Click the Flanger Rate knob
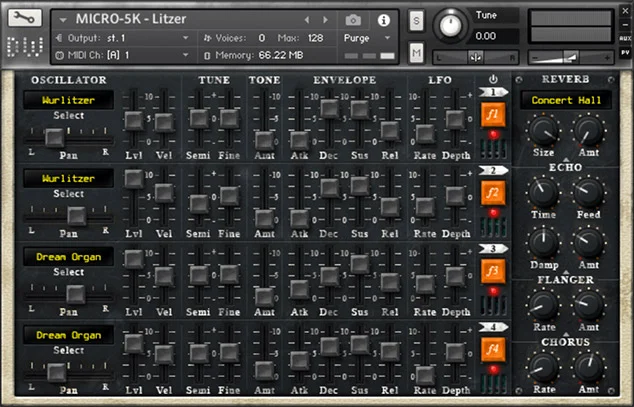 tap(543, 306)
